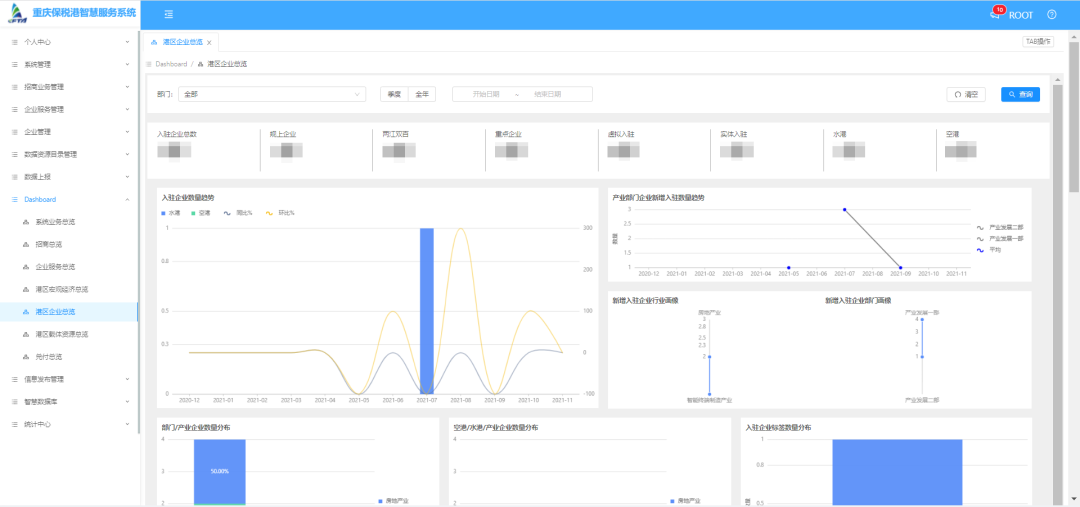Click the chart icon beside 招商总览
Viewport: 1080px width, 507px height.
pyautogui.click(x=26, y=244)
